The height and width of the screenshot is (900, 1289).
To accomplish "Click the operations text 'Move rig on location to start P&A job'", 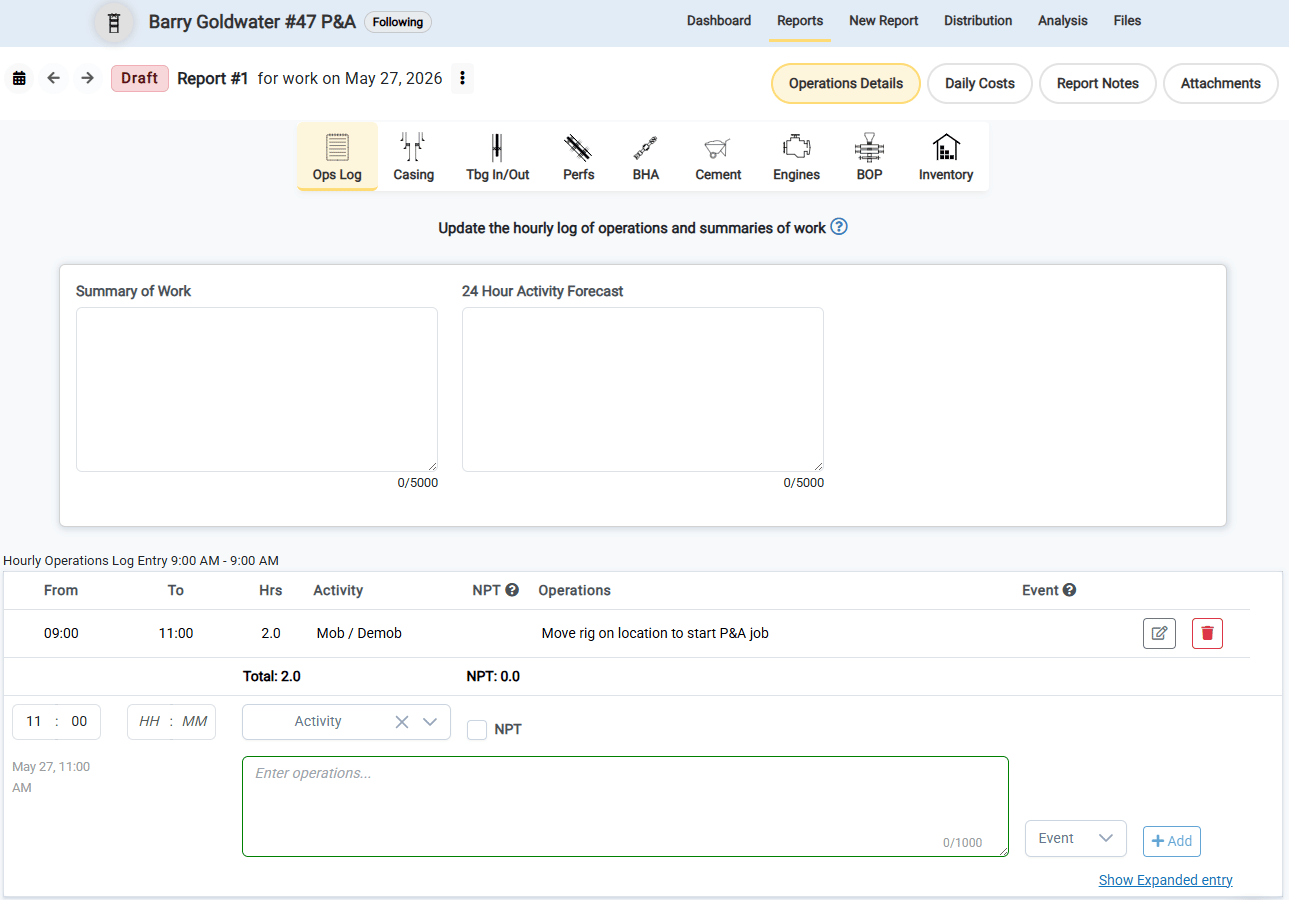I will click(x=655, y=633).
